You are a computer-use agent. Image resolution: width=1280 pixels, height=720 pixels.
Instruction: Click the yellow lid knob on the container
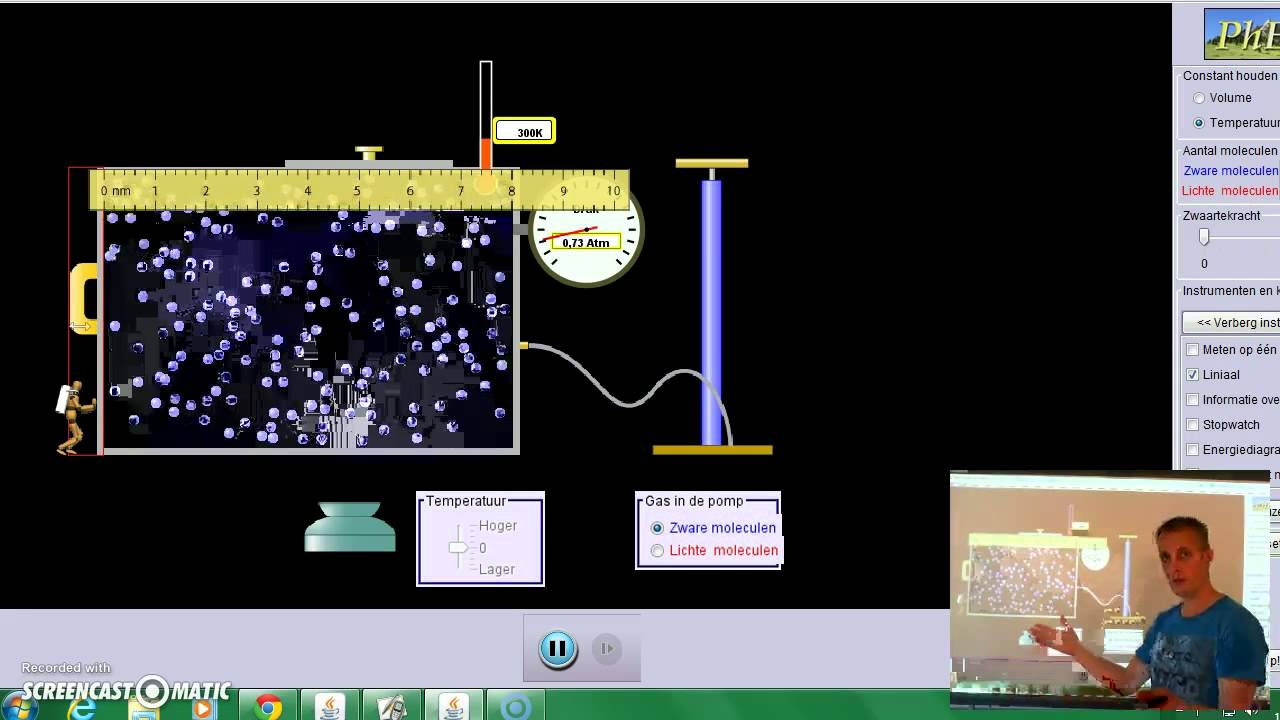tap(368, 153)
